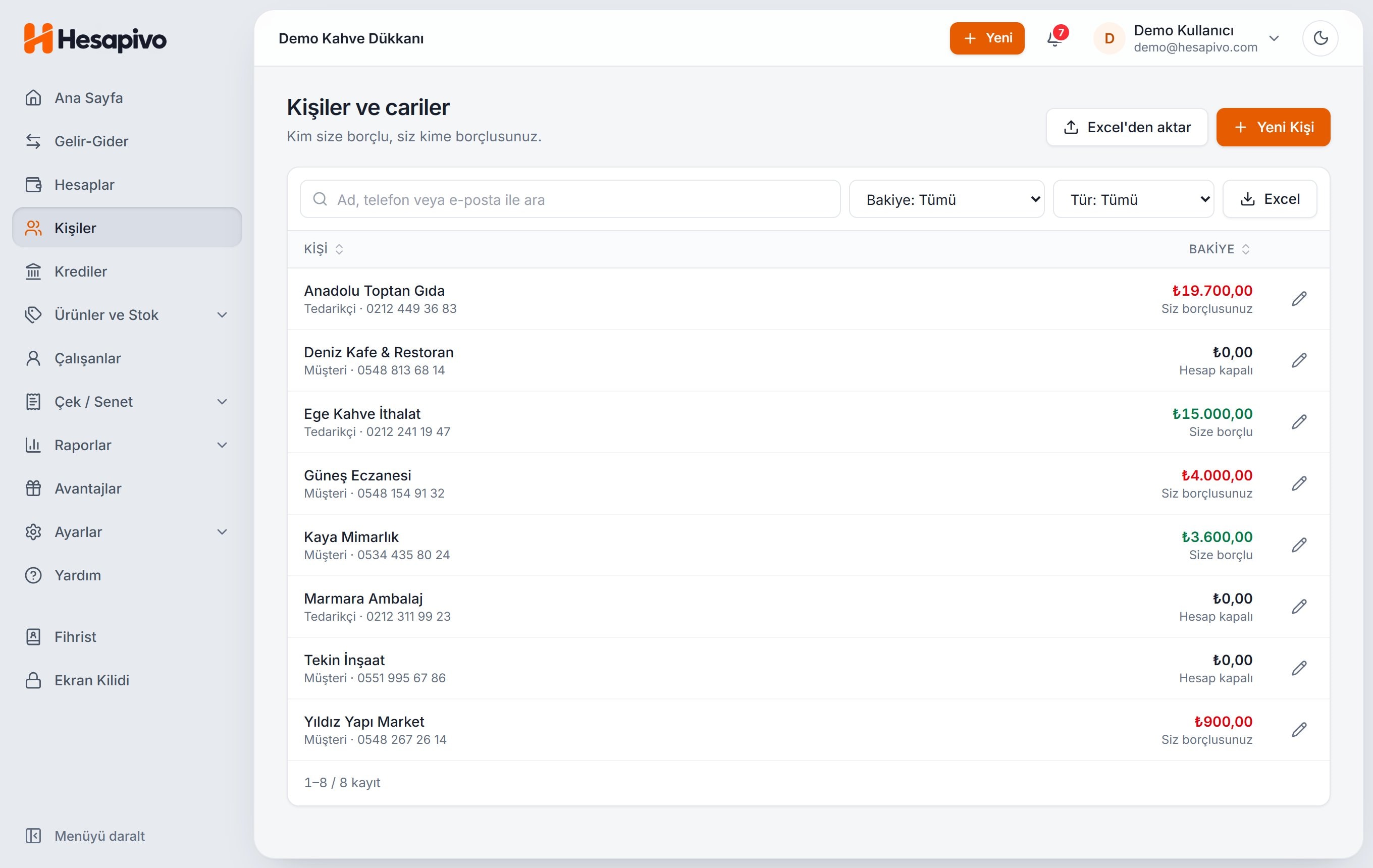Click the Yeni Kişi button
Viewport: 1373px width, 868px height.
point(1273,127)
